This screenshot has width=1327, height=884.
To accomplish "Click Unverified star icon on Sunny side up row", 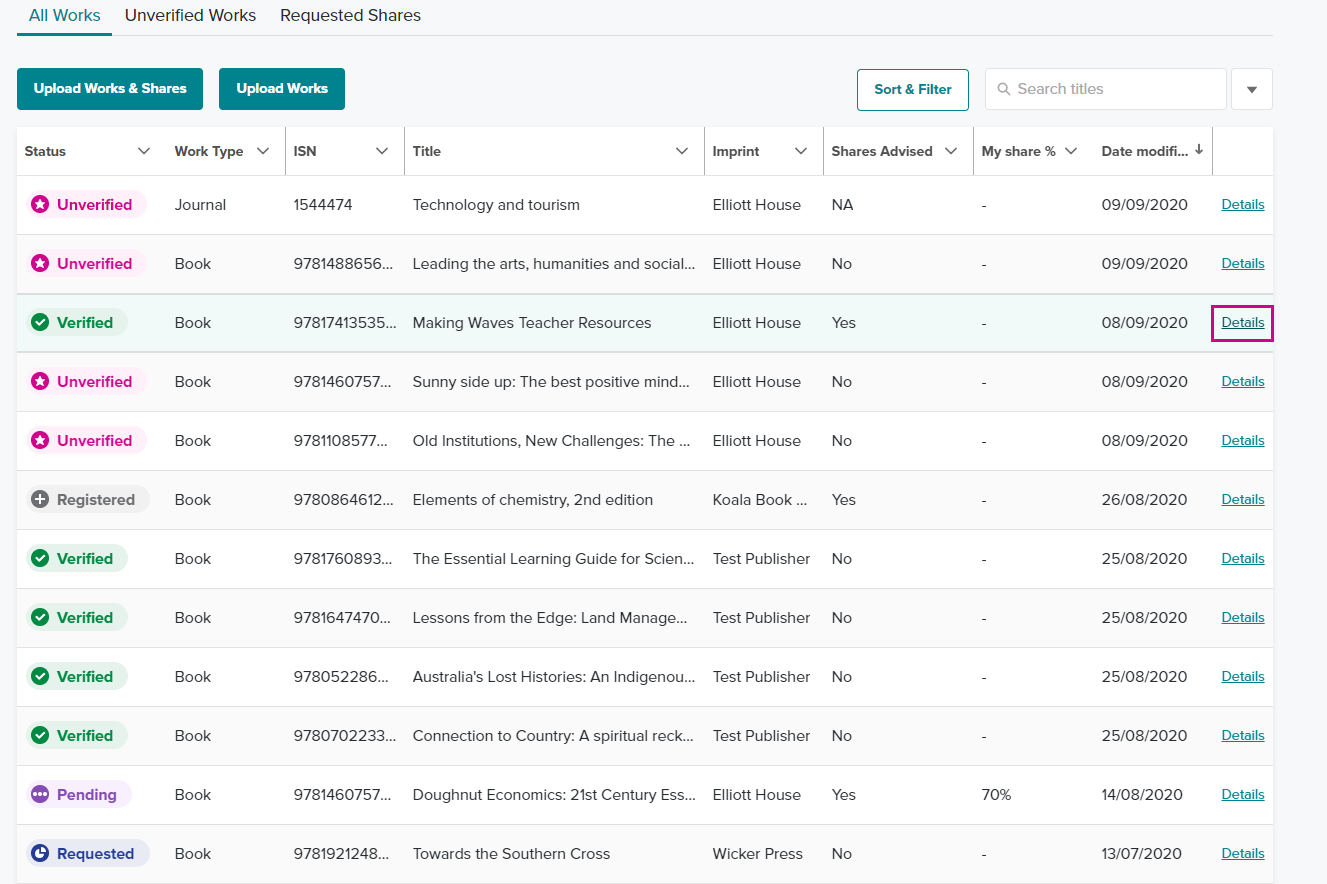I will (40, 381).
